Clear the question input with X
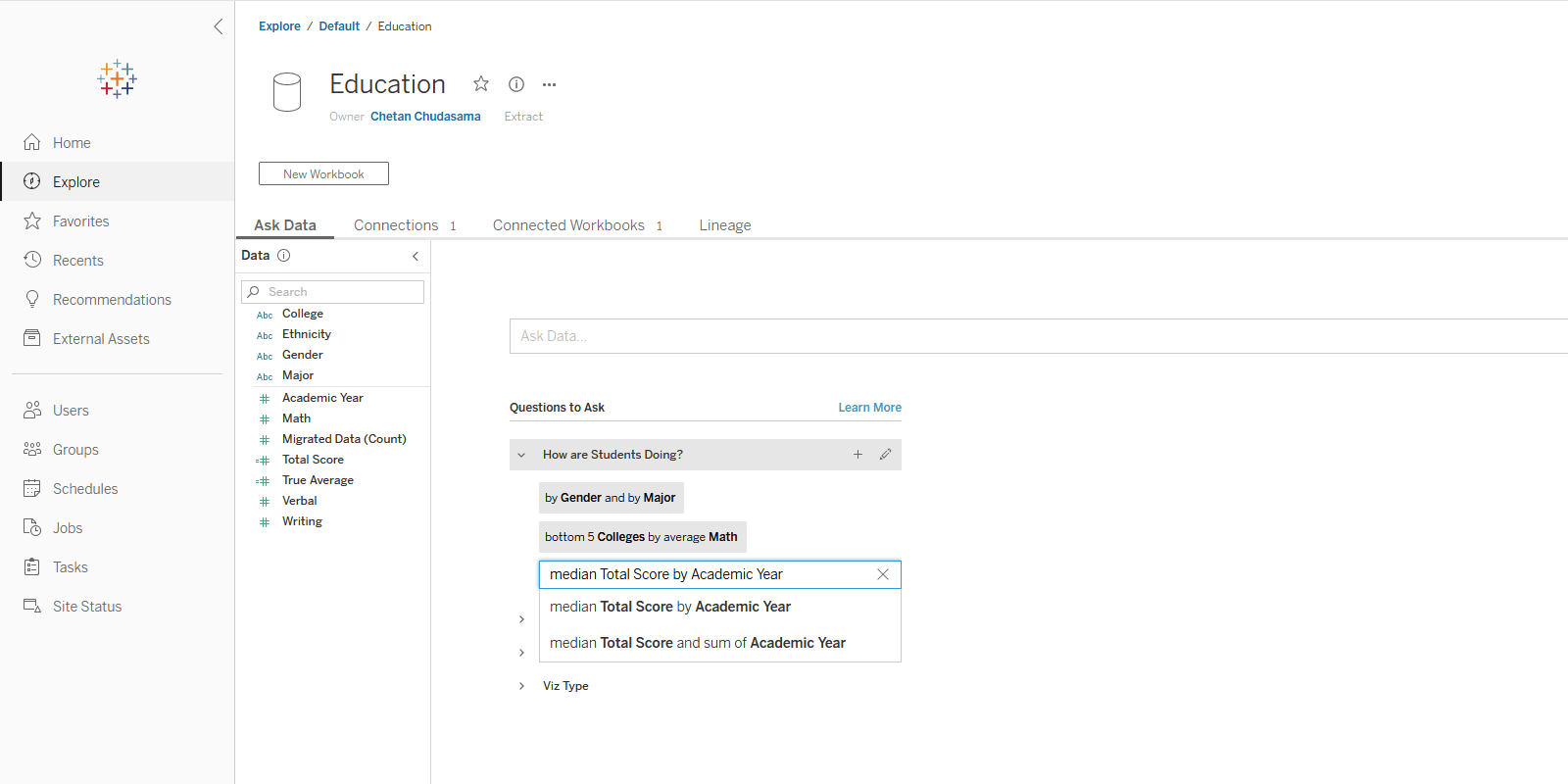The width and height of the screenshot is (1568, 784). 883,574
